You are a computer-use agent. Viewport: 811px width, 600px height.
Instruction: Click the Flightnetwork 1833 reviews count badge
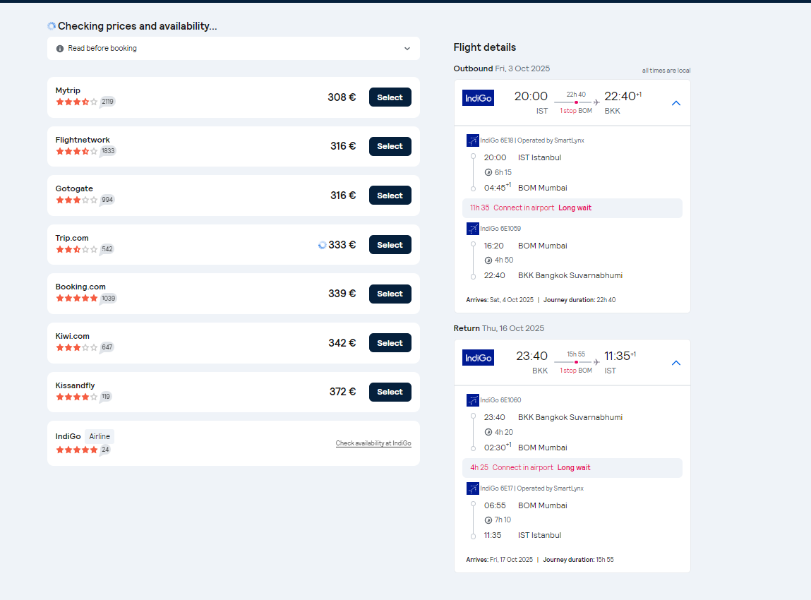[x=108, y=151]
